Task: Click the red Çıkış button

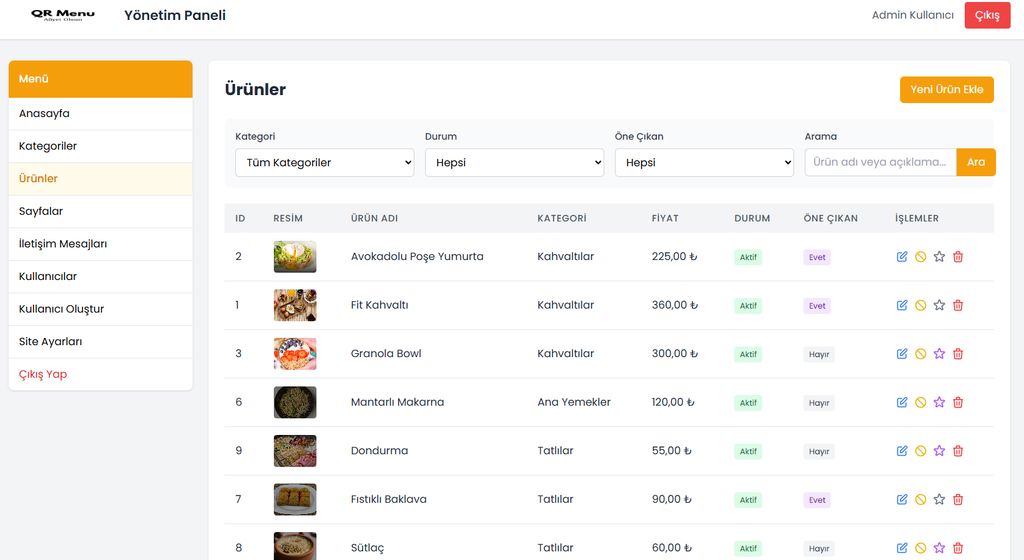Action: pyautogui.click(x=987, y=15)
